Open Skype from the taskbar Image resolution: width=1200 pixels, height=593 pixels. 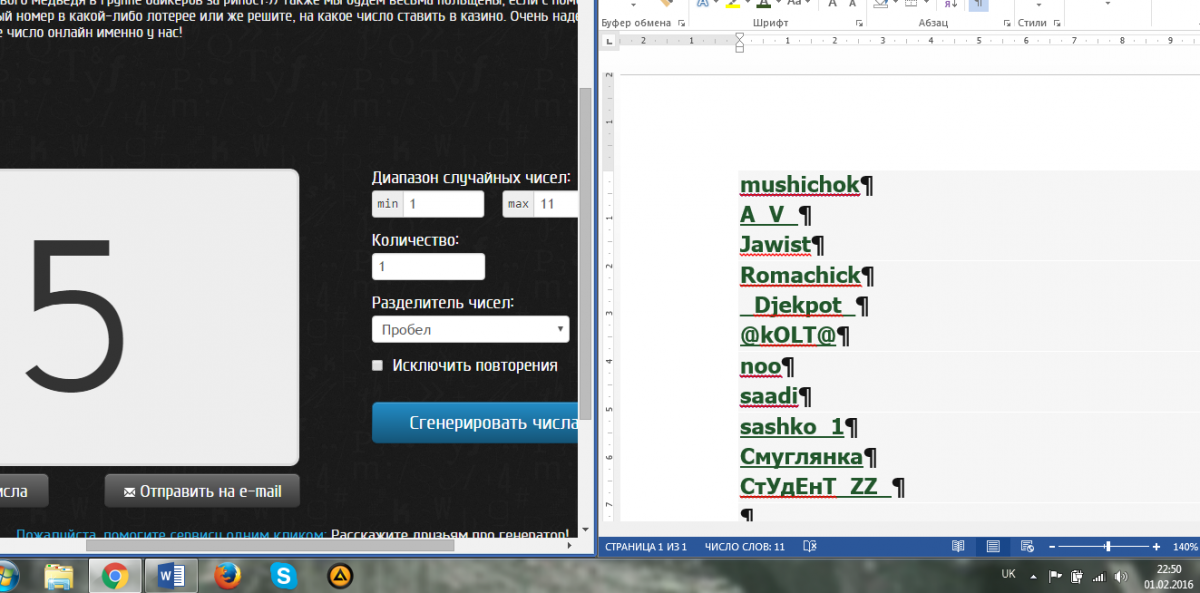(x=284, y=576)
